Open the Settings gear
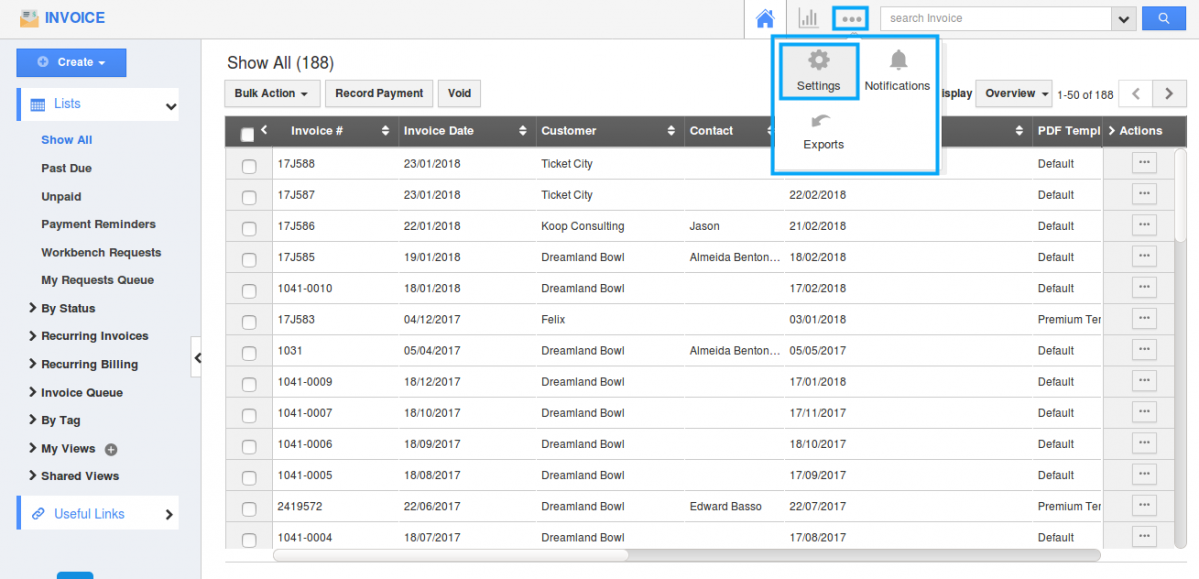 (x=819, y=70)
